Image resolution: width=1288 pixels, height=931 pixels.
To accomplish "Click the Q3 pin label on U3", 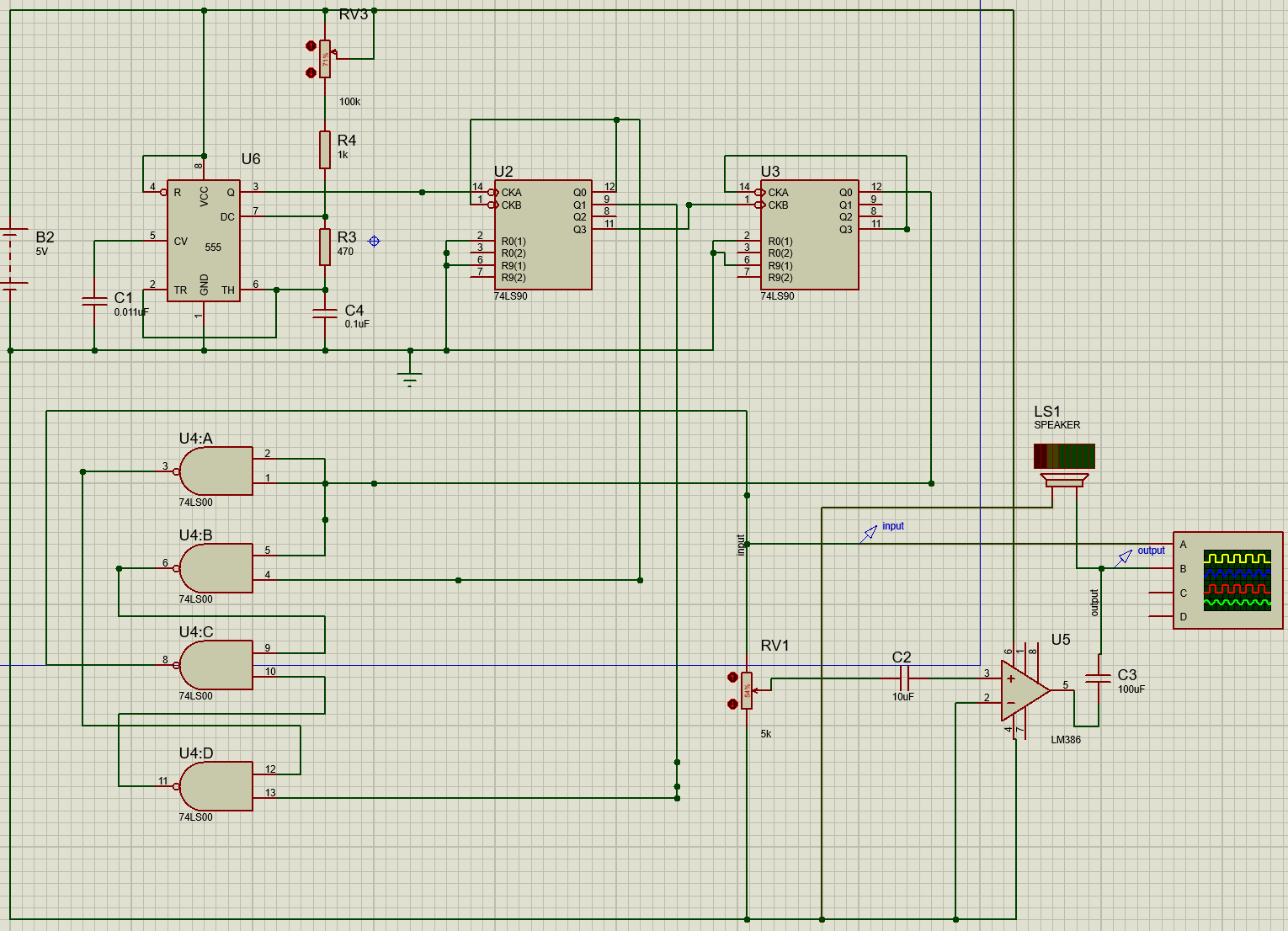I will pyautogui.click(x=846, y=230).
